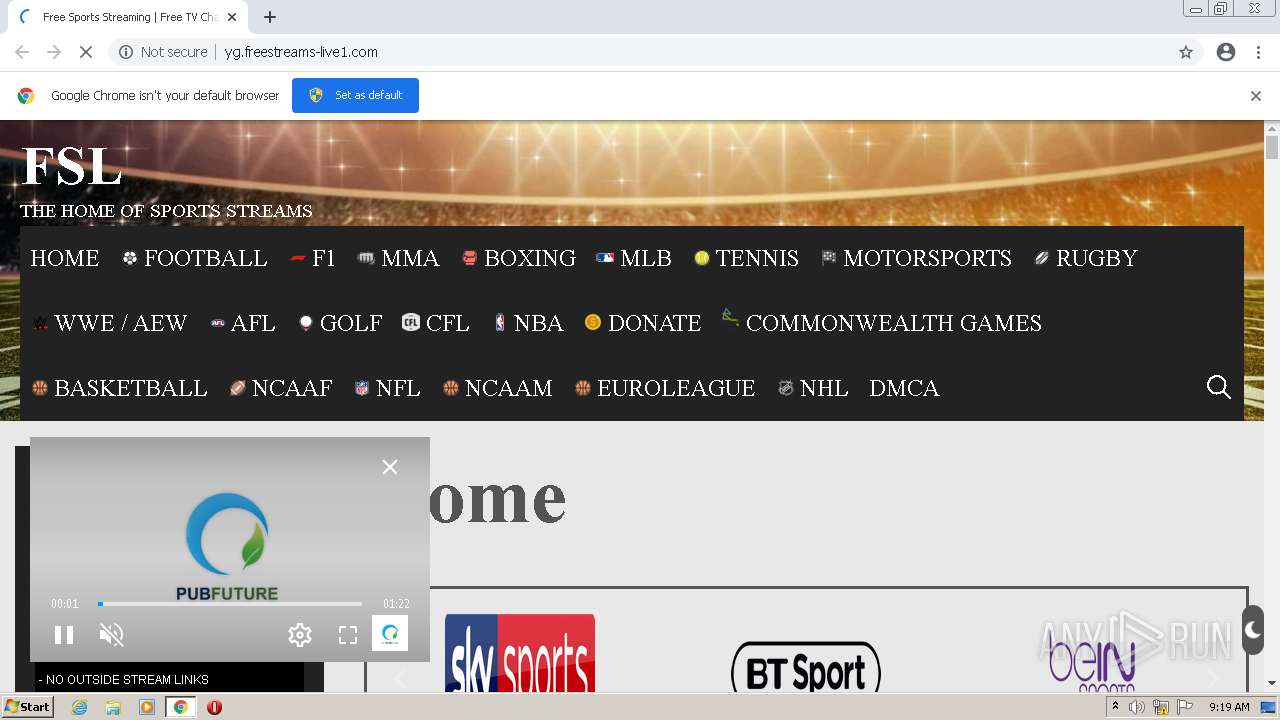Image resolution: width=1280 pixels, height=720 pixels.
Task: Open Action Center flag tray icon
Action: [1185, 707]
